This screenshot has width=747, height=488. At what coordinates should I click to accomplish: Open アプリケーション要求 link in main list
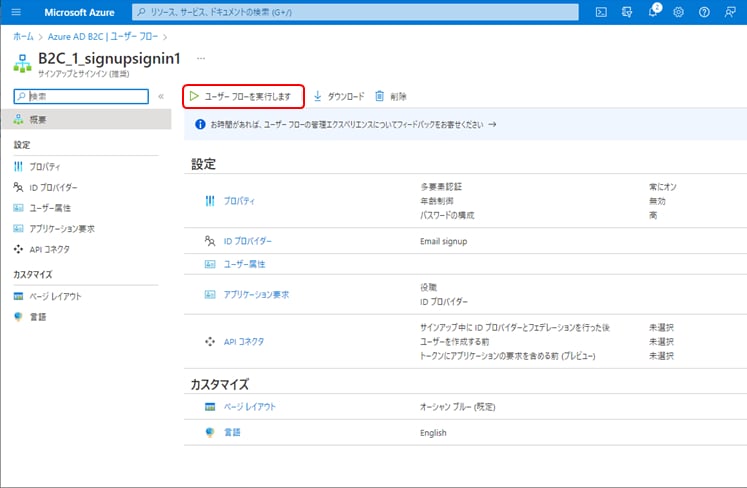(x=256, y=295)
